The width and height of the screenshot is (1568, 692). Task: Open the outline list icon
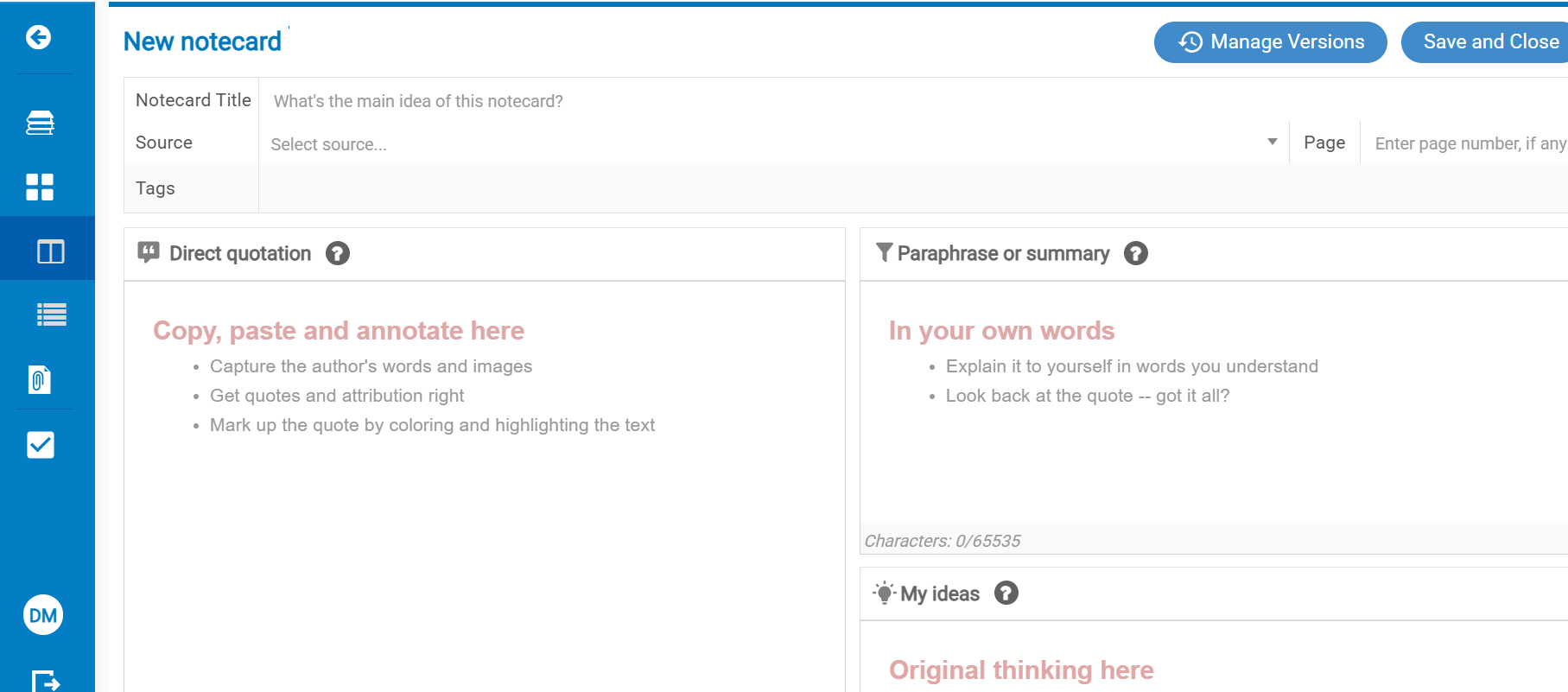click(51, 315)
